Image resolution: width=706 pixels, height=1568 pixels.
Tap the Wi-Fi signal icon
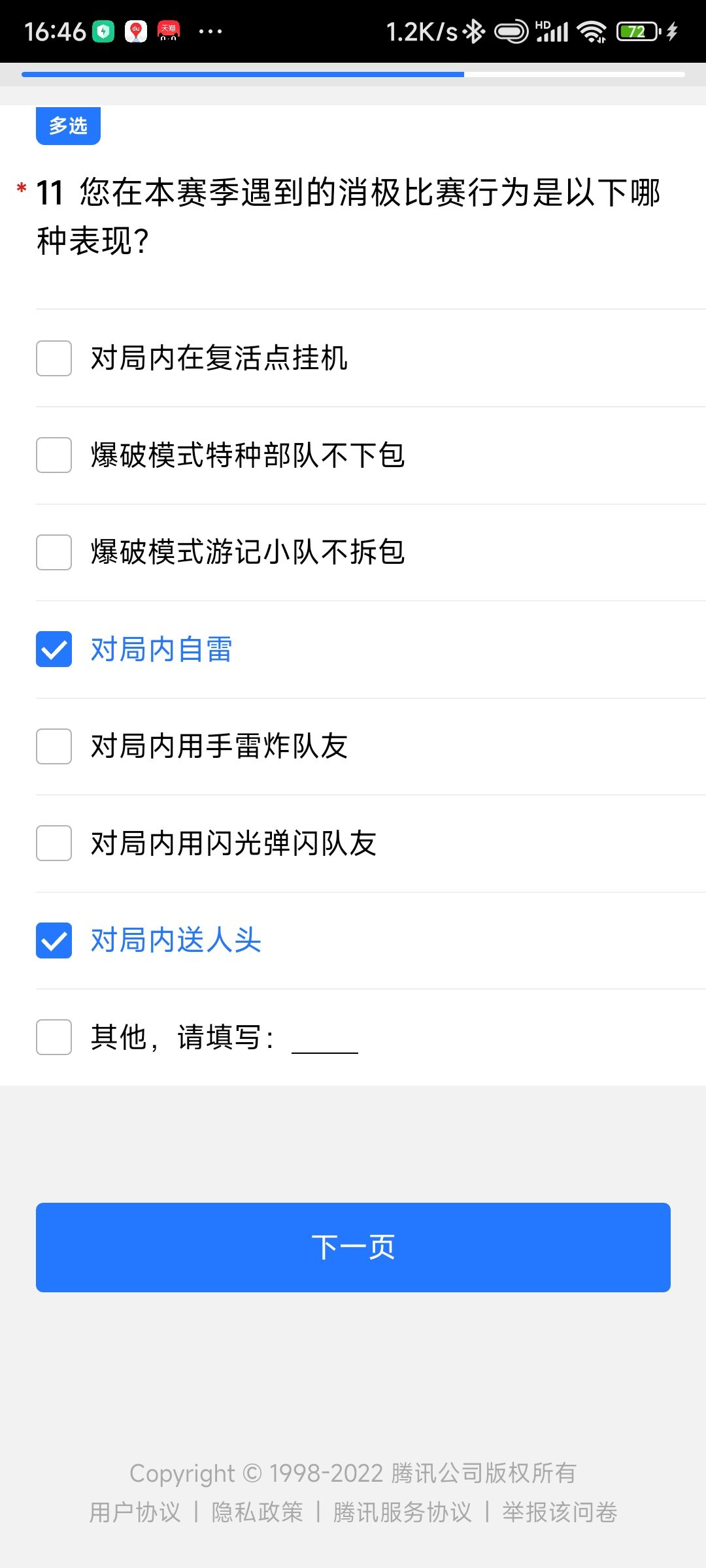[x=593, y=31]
